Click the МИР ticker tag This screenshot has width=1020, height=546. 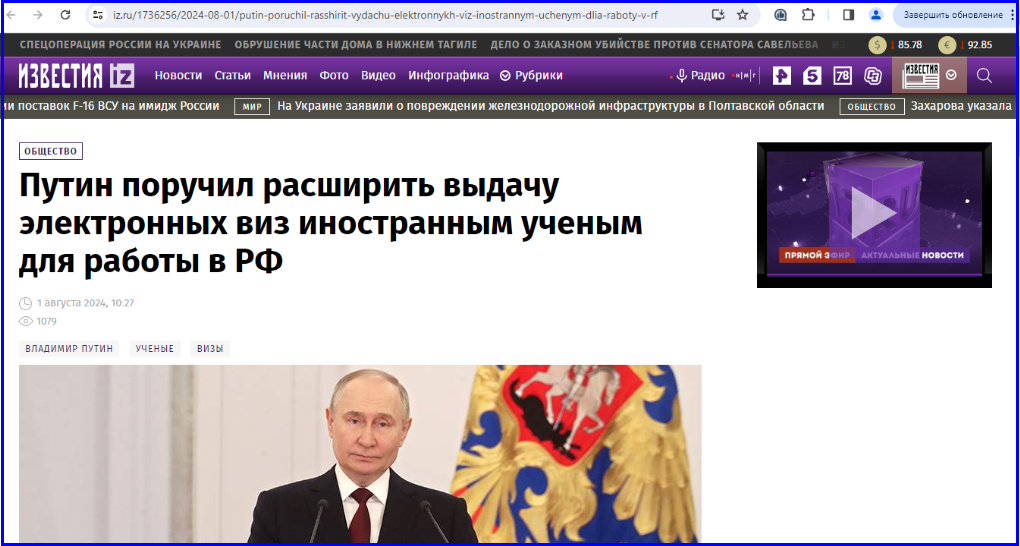pyautogui.click(x=252, y=107)
